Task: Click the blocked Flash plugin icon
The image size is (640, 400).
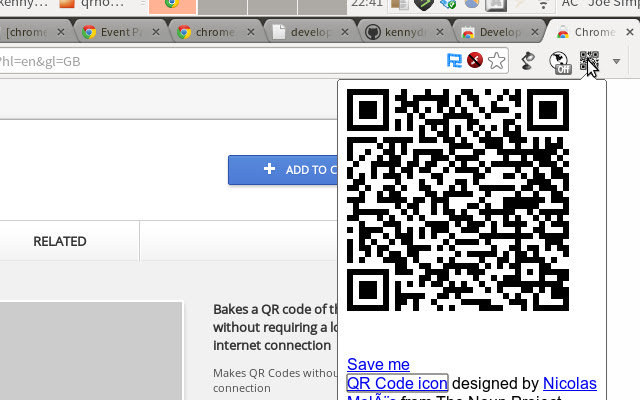Action: (x=475, y=60)
